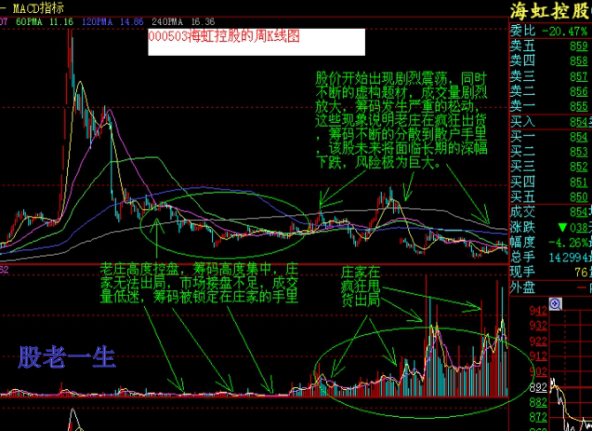Click the 股老一生 watermark text
Image resolution: width=593 pixels, height=432 pixels.
[67, 357]
